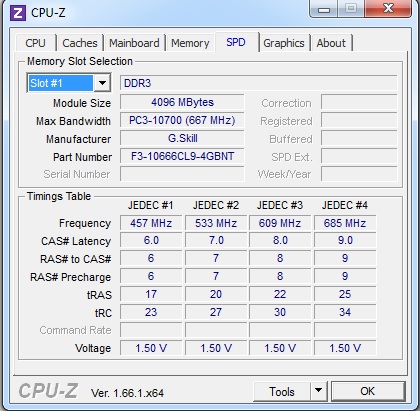This screenshot has width=420, height=411.
Task: Click the JEDEC #1 column header
Action: tap(150, 205)
